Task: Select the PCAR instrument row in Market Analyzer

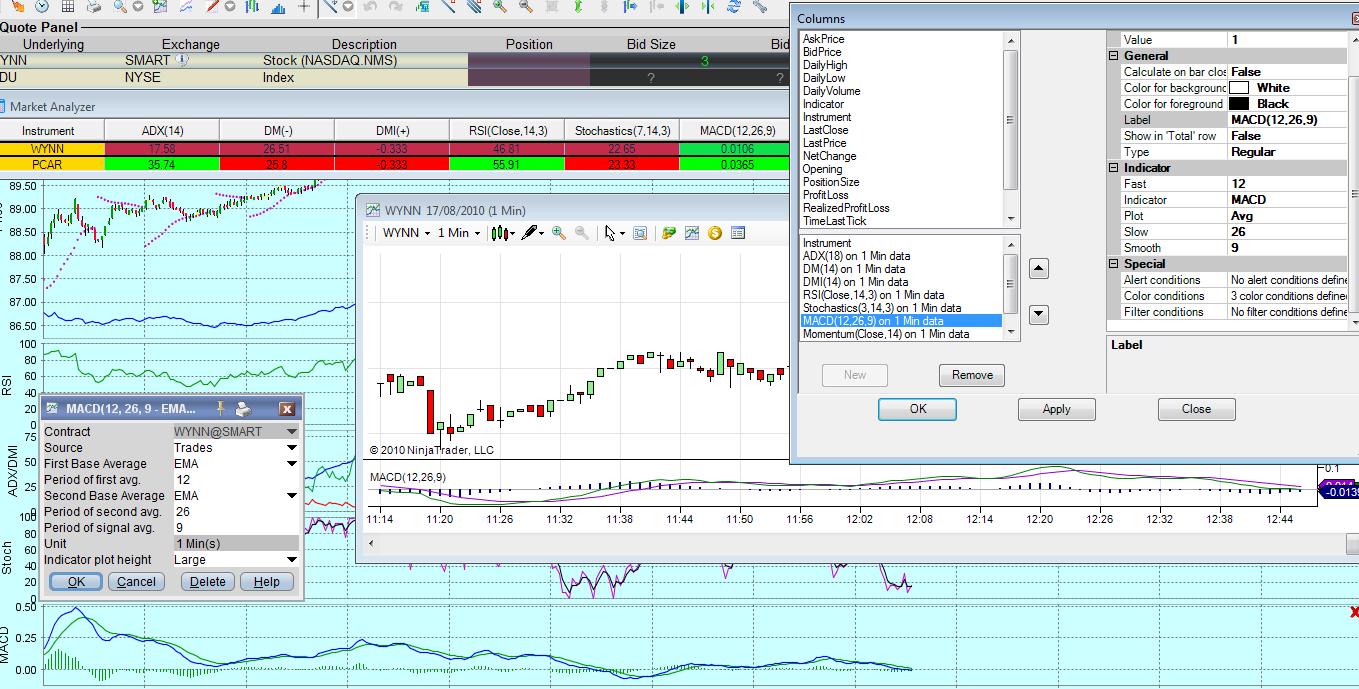Action: [48, 164]
